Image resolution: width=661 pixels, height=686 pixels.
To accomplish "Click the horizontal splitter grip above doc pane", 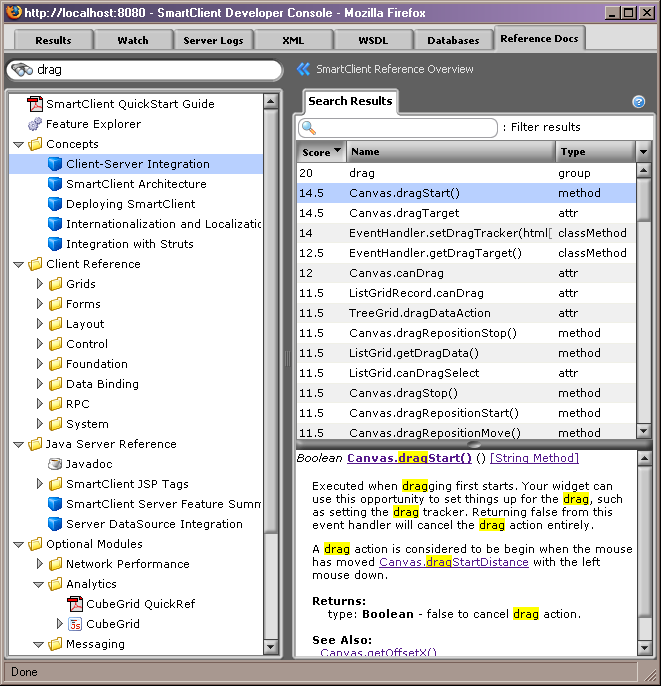I will (474, 444).
